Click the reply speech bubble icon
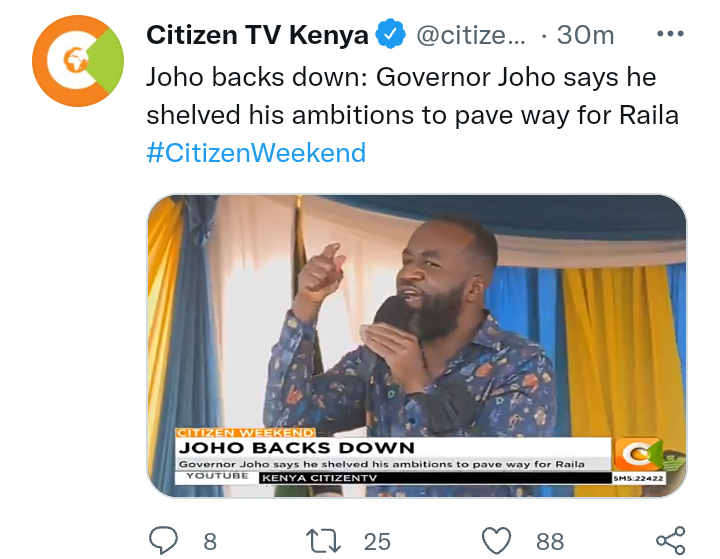 [x=163, y=540]
